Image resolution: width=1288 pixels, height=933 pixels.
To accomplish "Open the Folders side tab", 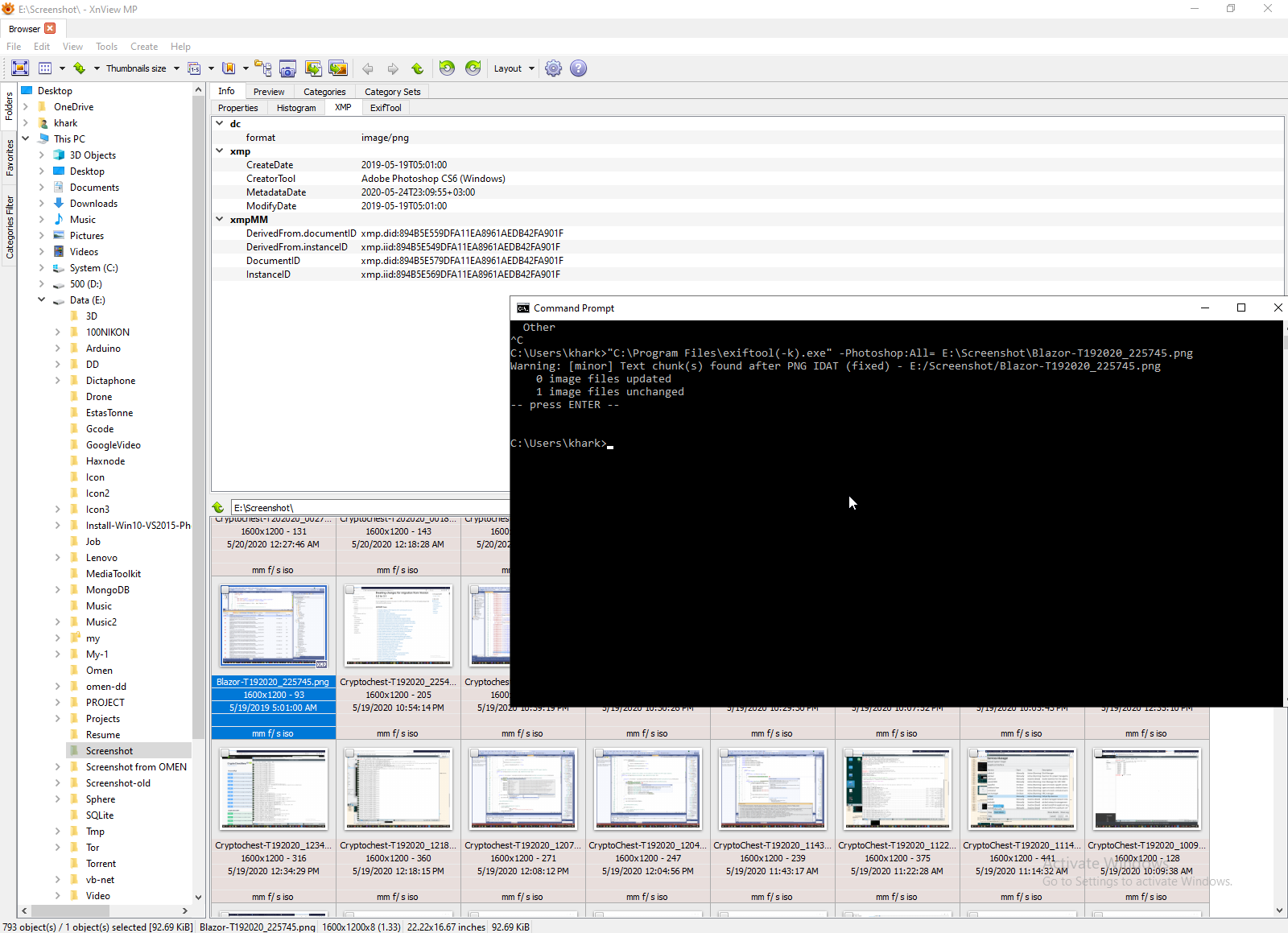I will [10, 106].
